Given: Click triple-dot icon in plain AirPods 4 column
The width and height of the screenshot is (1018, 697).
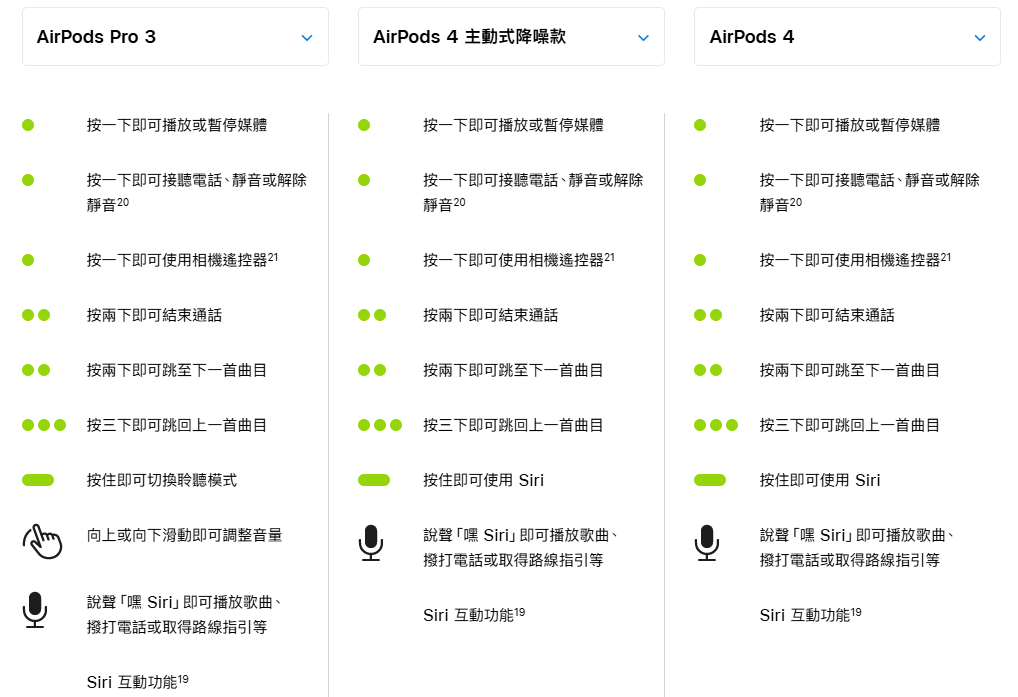Looking at the screenshot, I should (716, 425).
